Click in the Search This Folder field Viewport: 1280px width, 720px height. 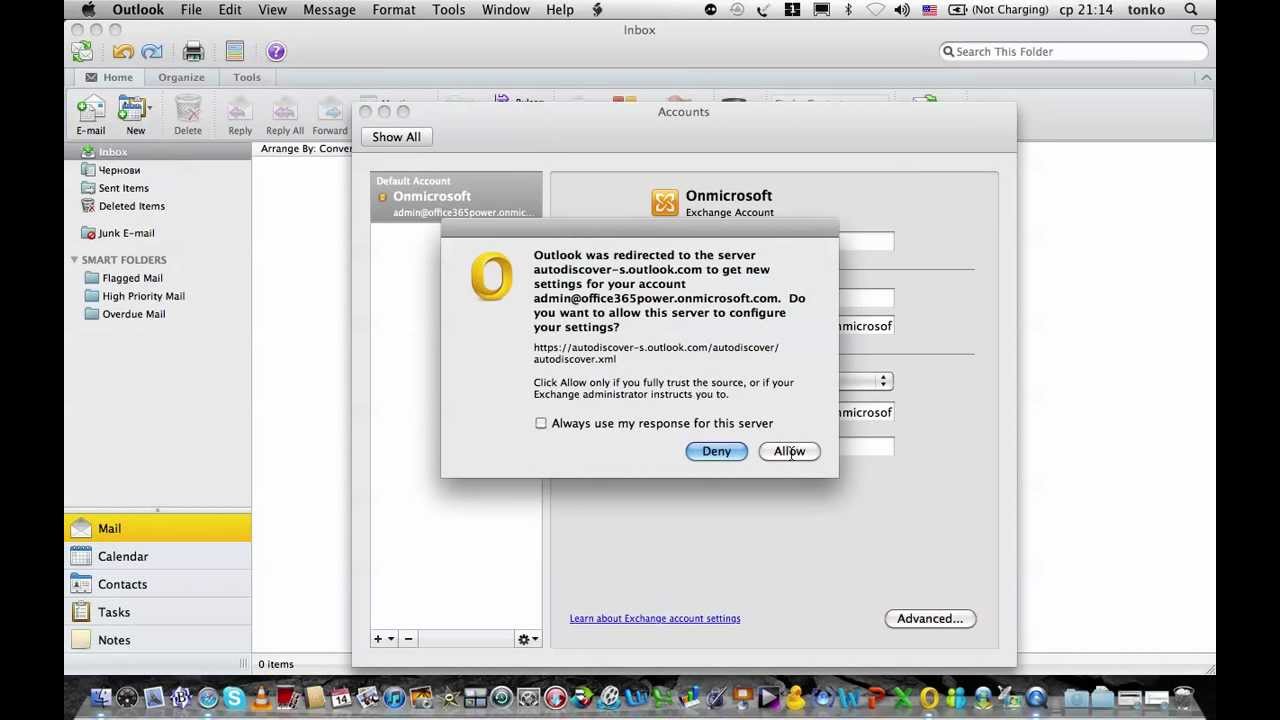[1073, 51]
